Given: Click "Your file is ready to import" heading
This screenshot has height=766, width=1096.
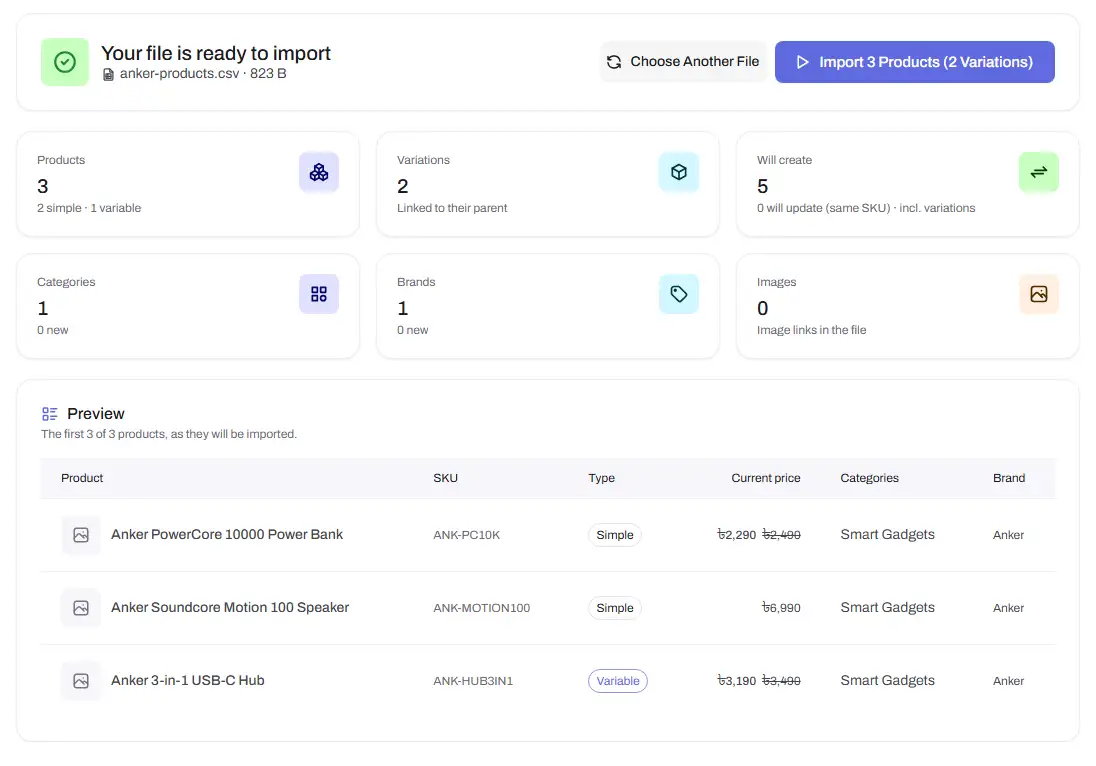Looking at the screenshot, I should 216,53.
